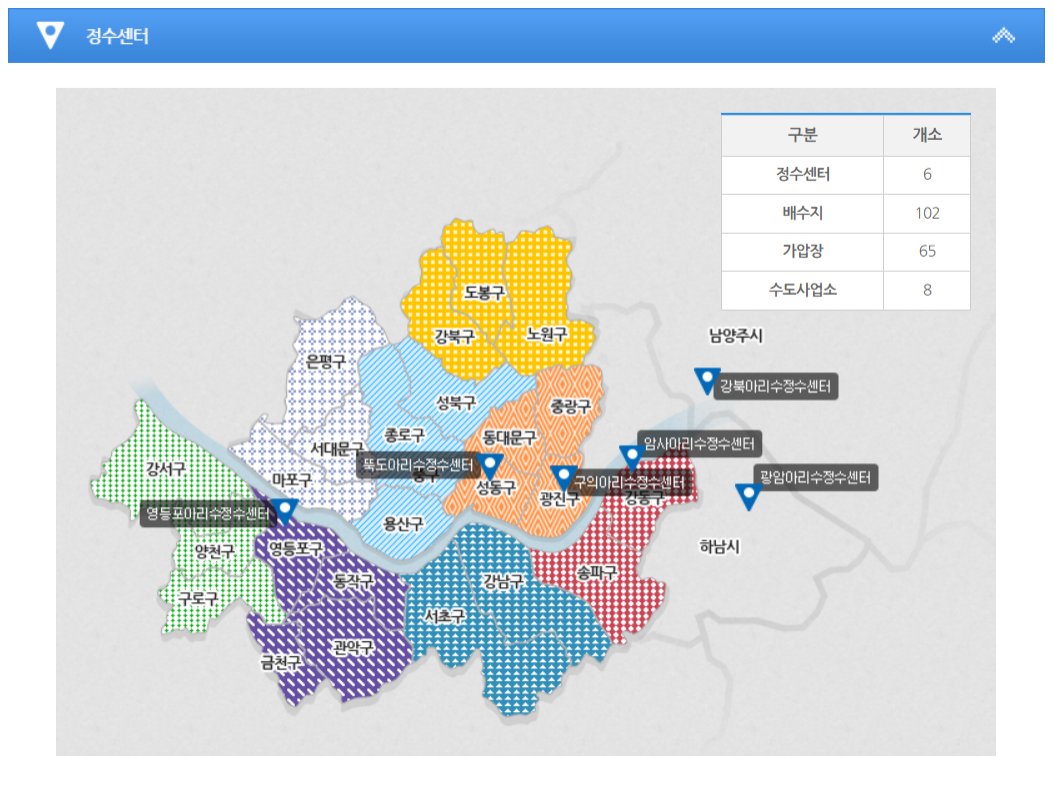The height and width of the screenshot is (791, 1054).
Task: Click the 강북아리수정수센터 map pin
Action: click(x=707, y=382)
